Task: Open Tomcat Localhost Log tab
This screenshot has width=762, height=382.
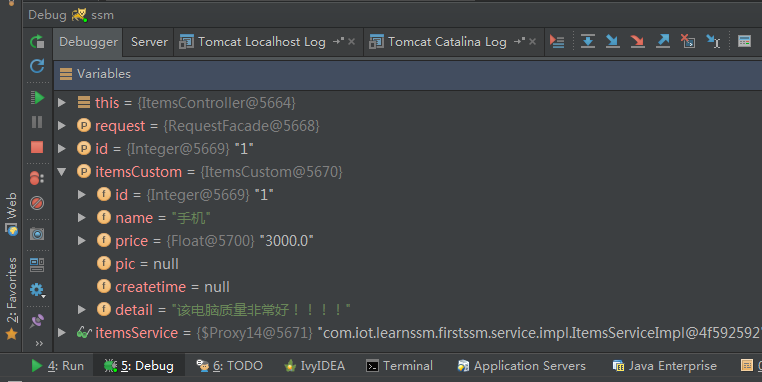Action: pos(261,42)
